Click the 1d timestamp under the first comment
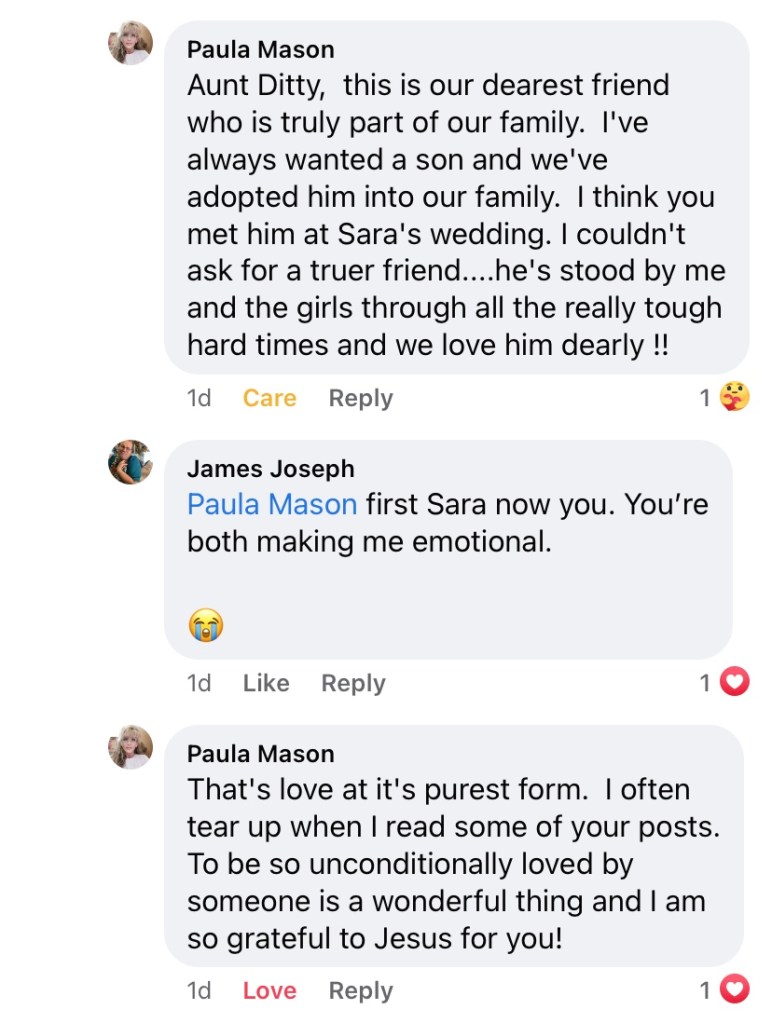Screen dimensions: 772x1023 coord(199,398)
